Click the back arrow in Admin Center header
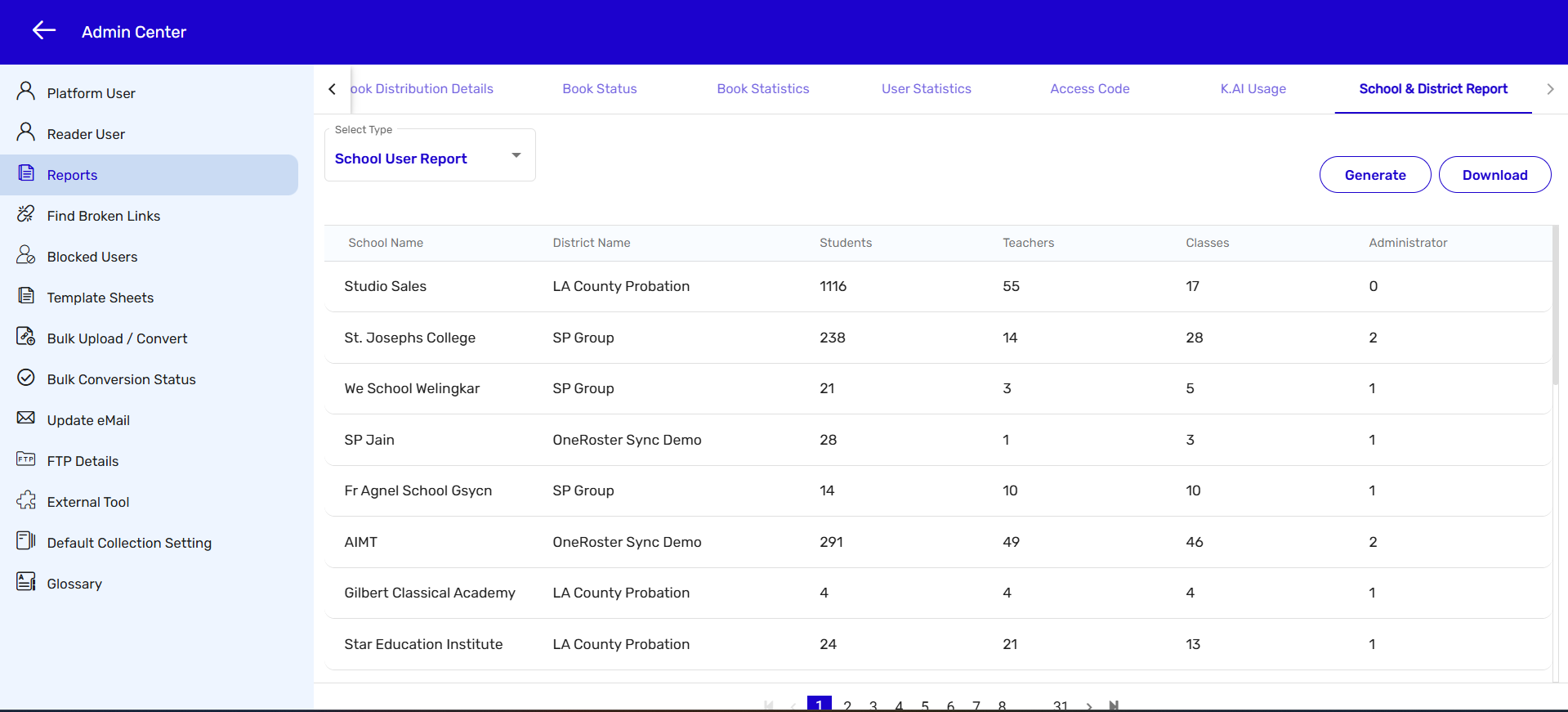The height and width of the screenshot is (712, 1568). click(44, 31)
